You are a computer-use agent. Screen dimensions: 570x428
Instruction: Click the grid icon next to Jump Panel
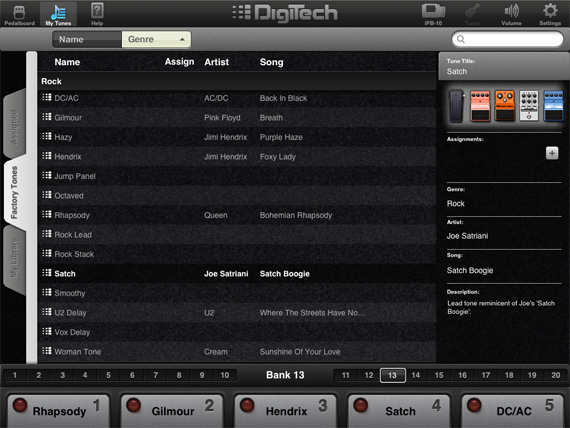click(x=47, y=175)
